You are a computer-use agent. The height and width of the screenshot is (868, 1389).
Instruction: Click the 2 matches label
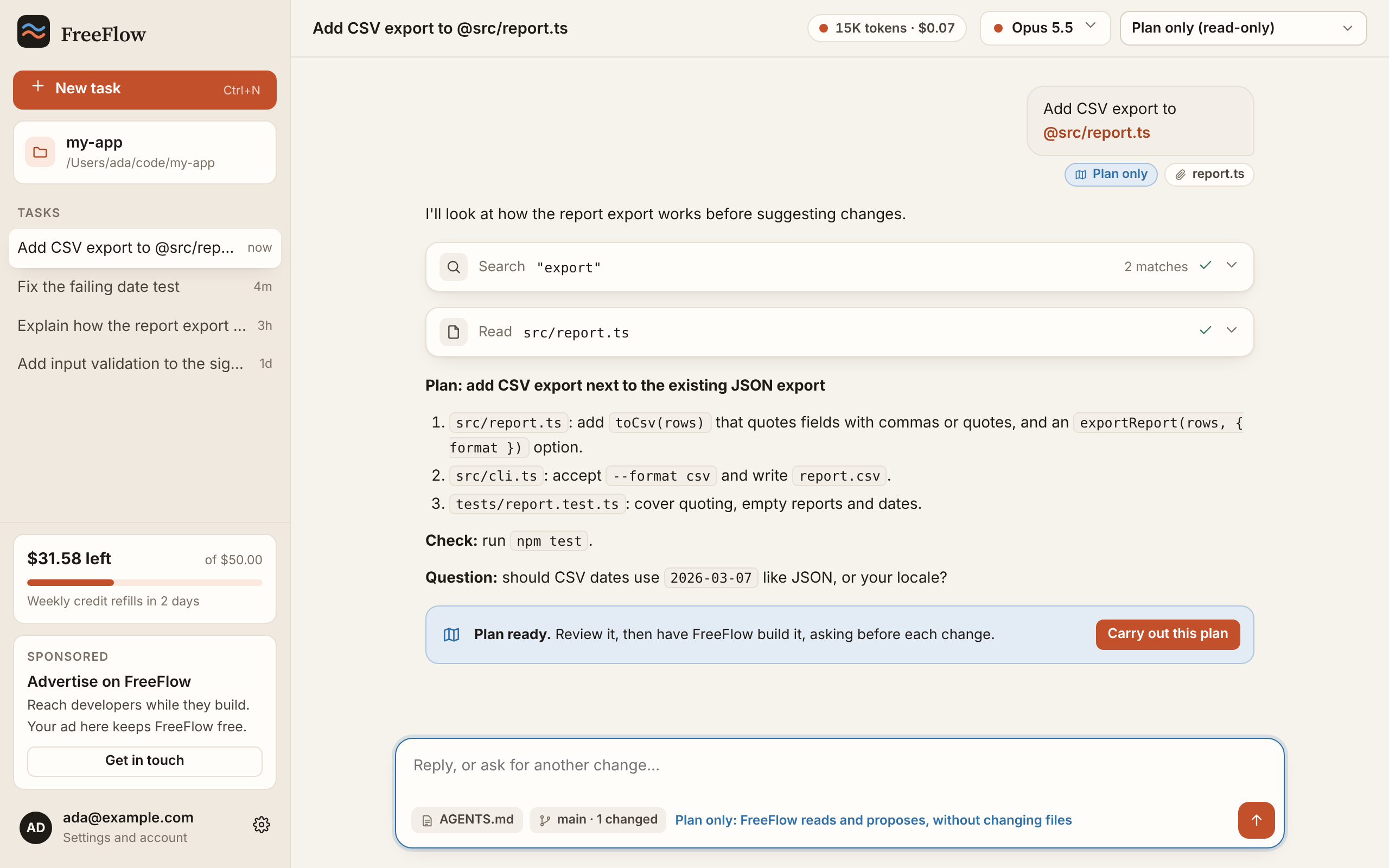pyautogui.click(x=1155, y=267)
